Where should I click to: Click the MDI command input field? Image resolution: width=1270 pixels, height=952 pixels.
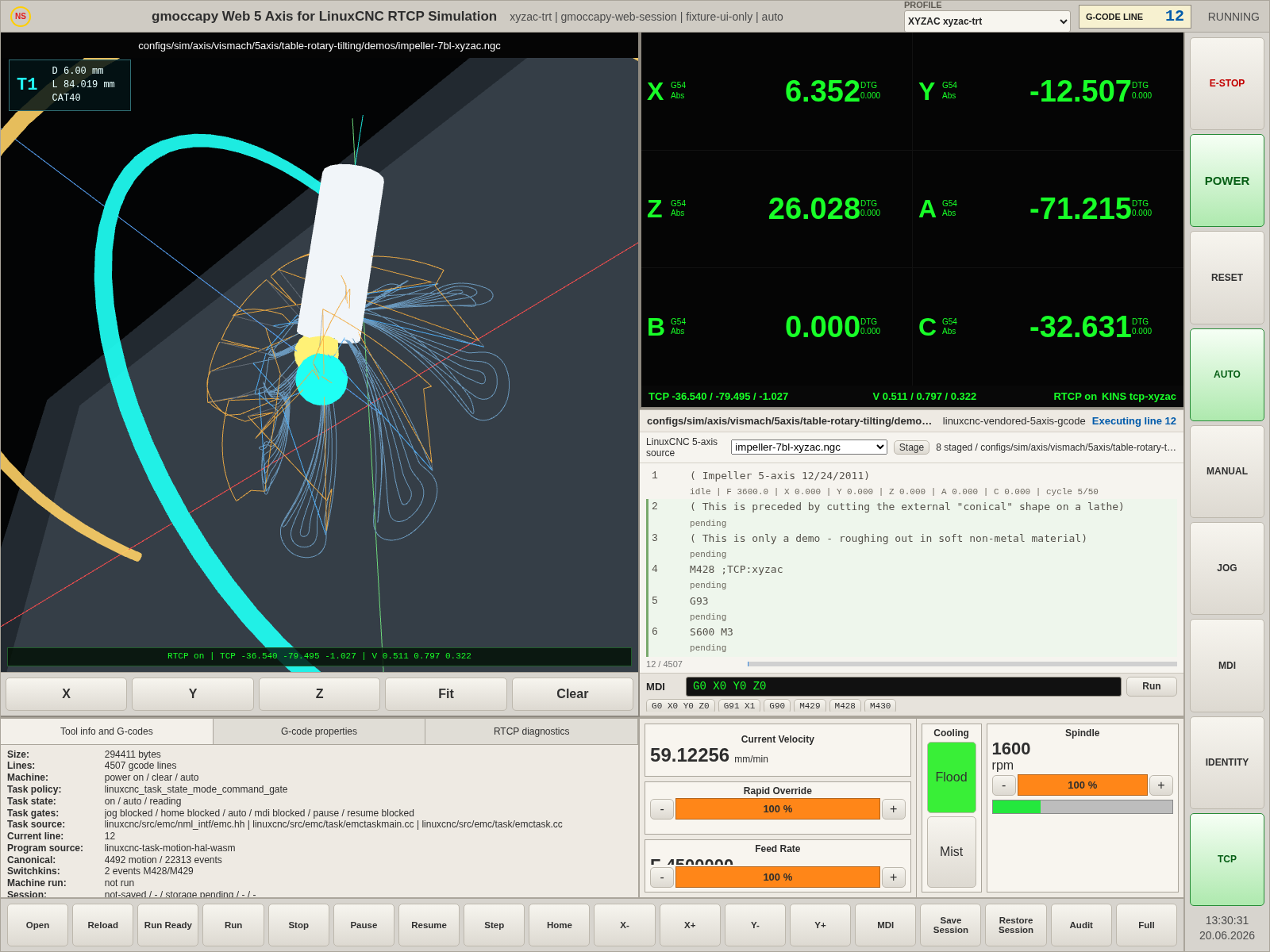tap(903, 686)
